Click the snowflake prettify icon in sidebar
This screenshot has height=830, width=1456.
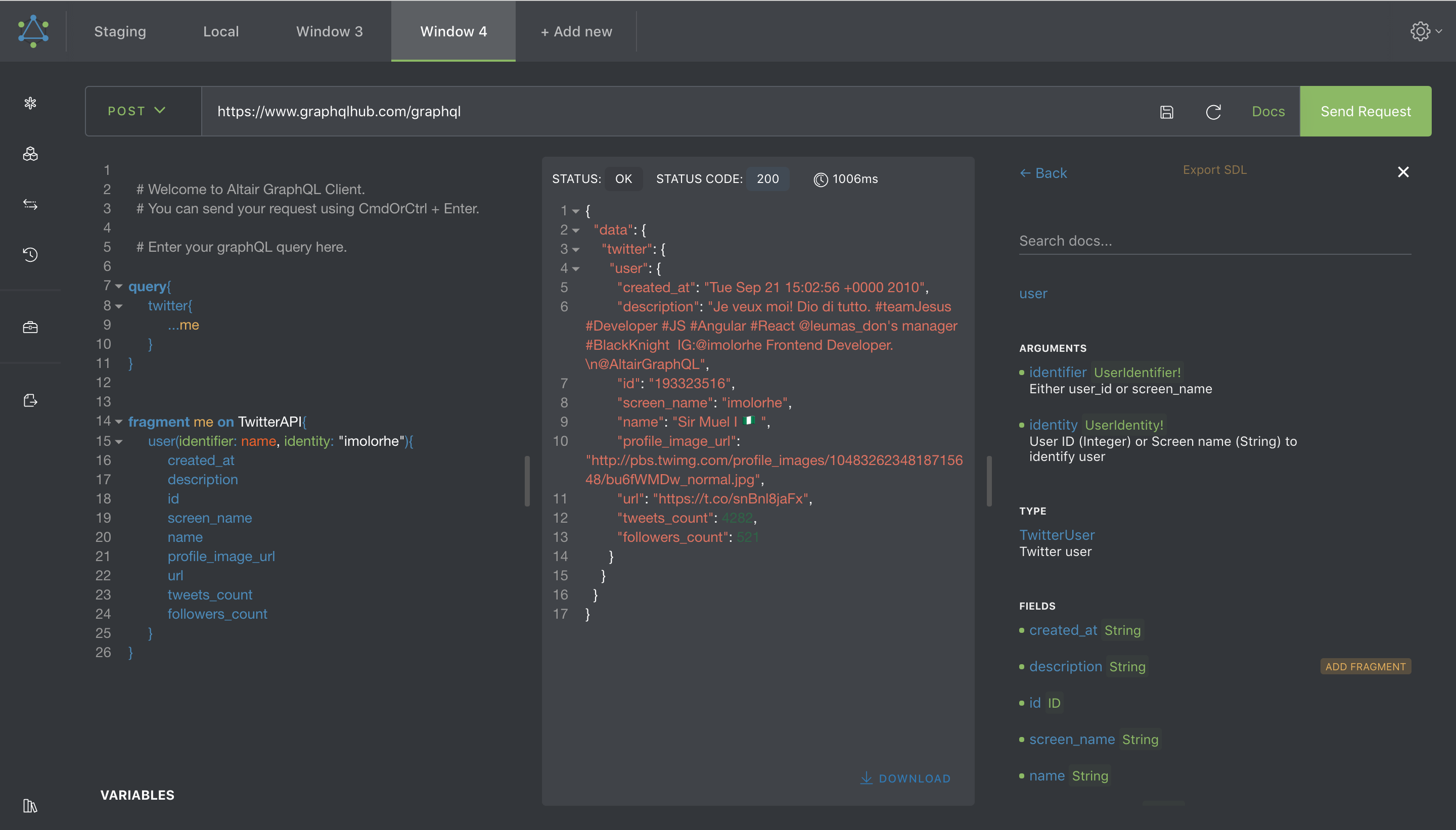pos(30,103)
